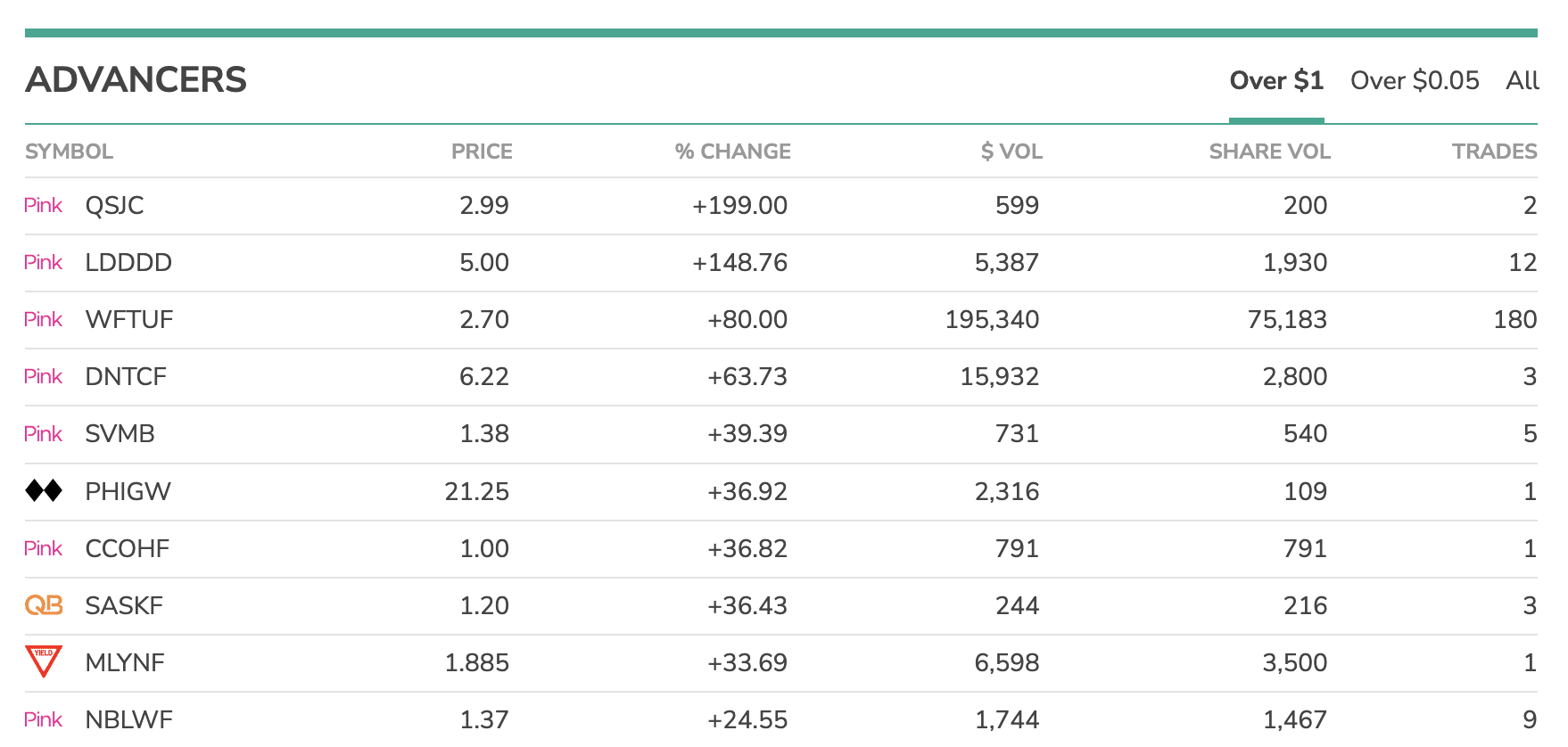The width and height of the screenshot is (1568, 747).
Task: Open the LDDDD symbol link
Action: click(128, 262)
